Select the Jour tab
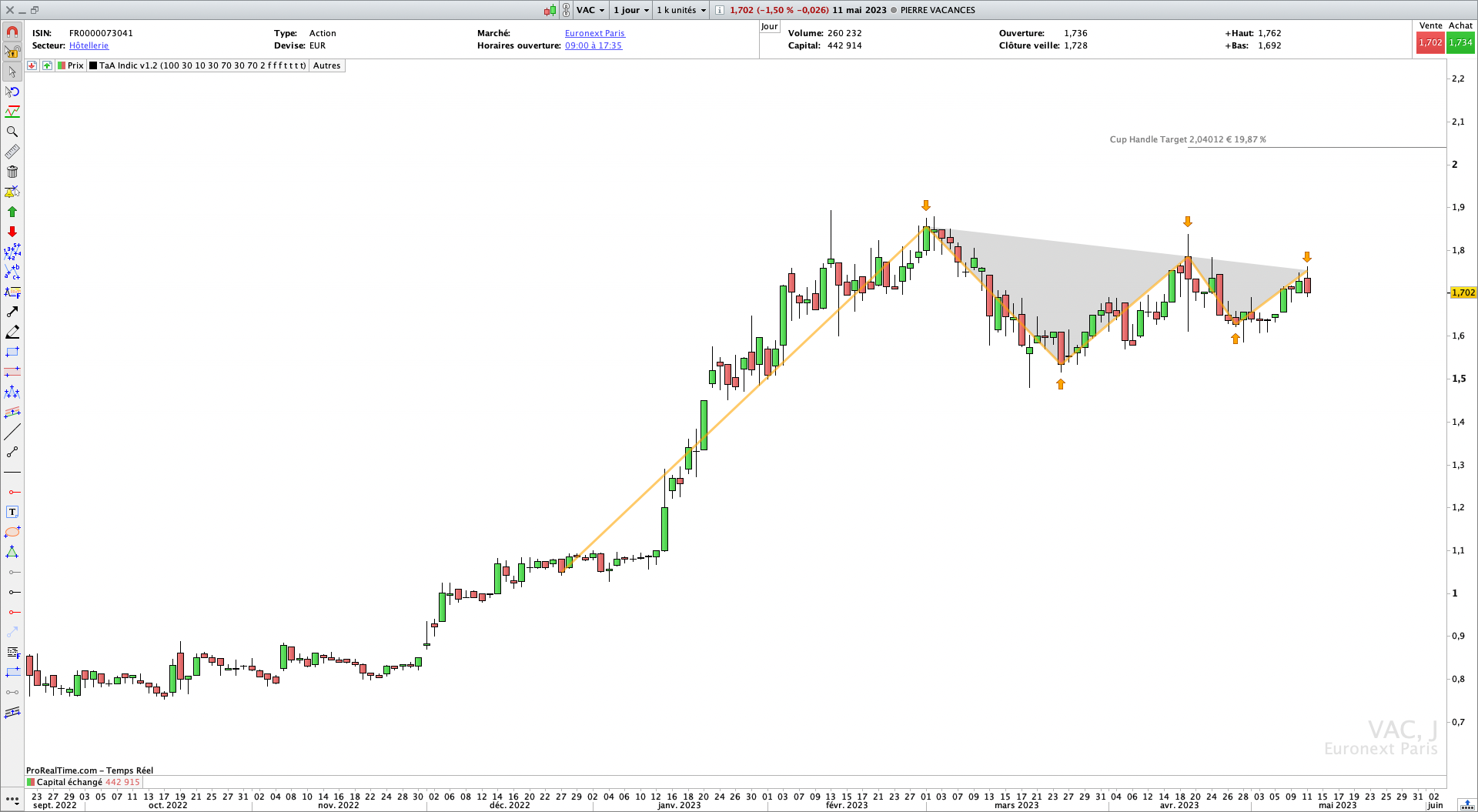 pyautogui.click(x=770, y=26)
